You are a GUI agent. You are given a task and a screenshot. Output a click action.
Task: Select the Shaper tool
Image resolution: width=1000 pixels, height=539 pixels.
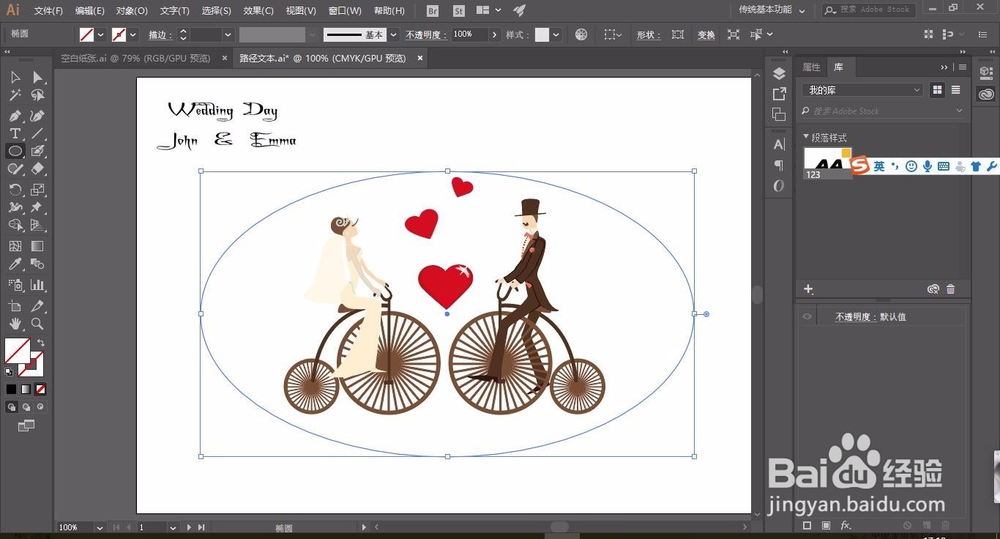click(15, 169)
